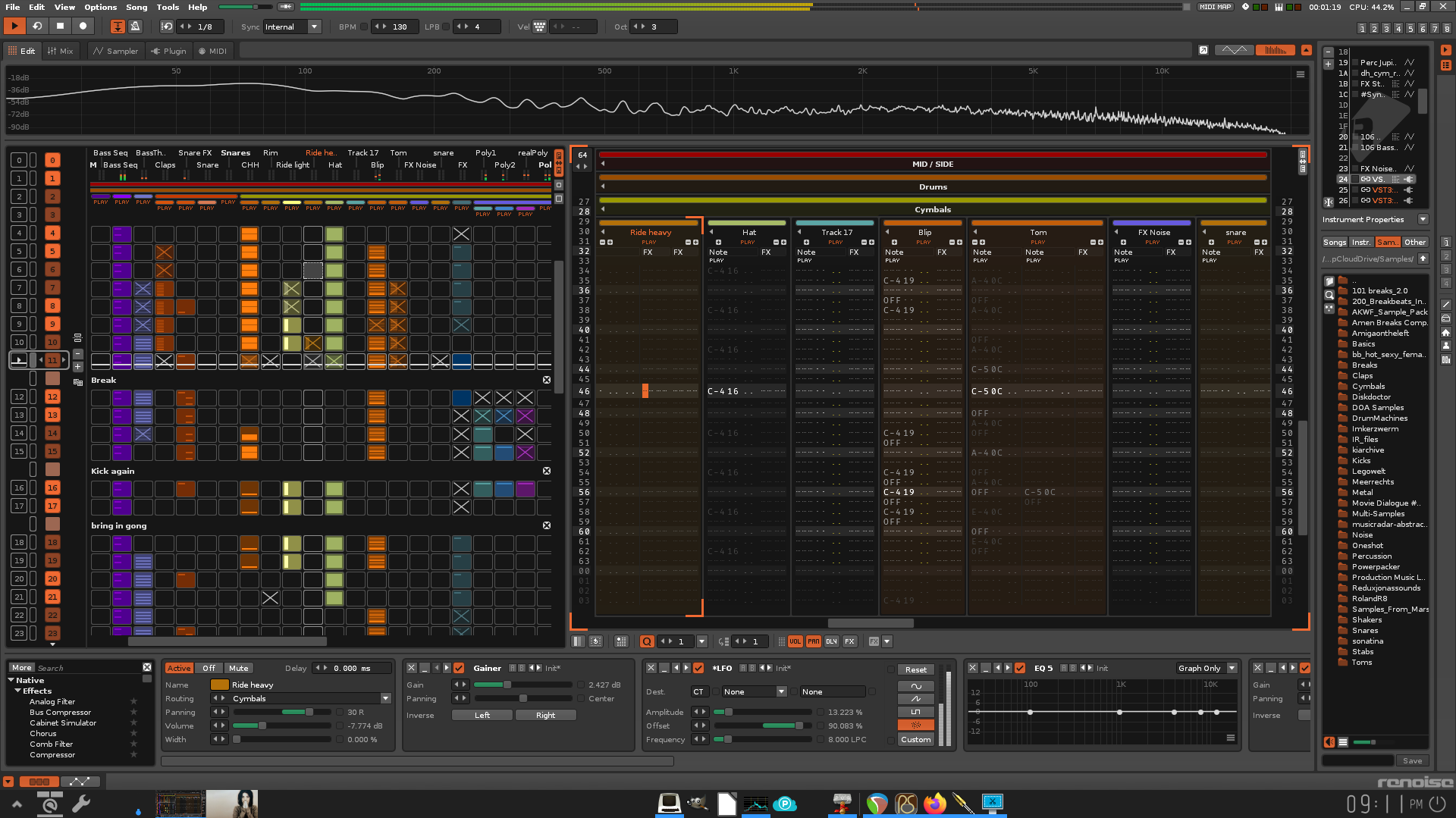Toggle block loop icon beside 1/8
This screenshot has width=1456, height=818.
[167, 27]
